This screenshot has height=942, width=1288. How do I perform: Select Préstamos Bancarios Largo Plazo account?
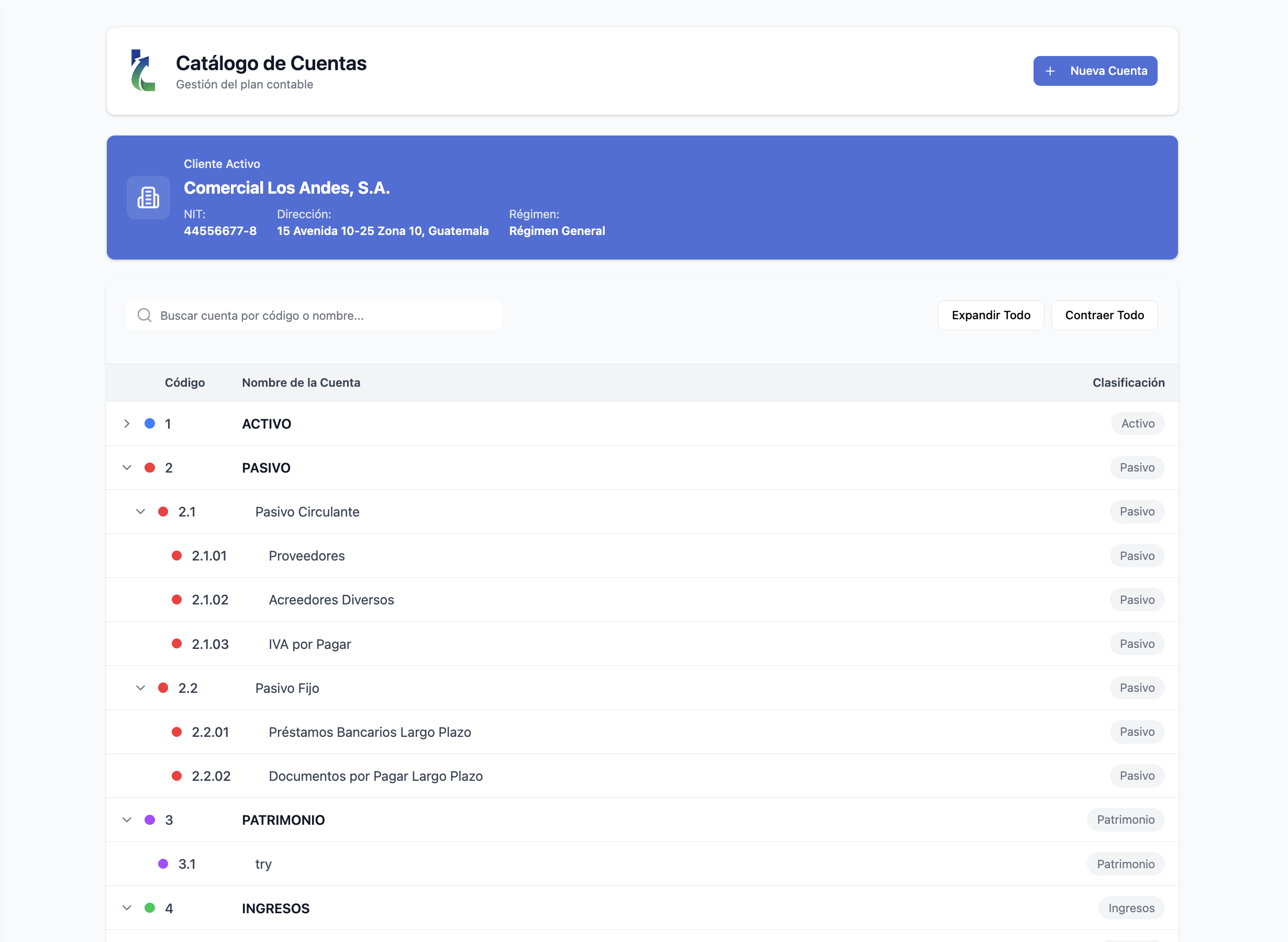click(642, 732)
